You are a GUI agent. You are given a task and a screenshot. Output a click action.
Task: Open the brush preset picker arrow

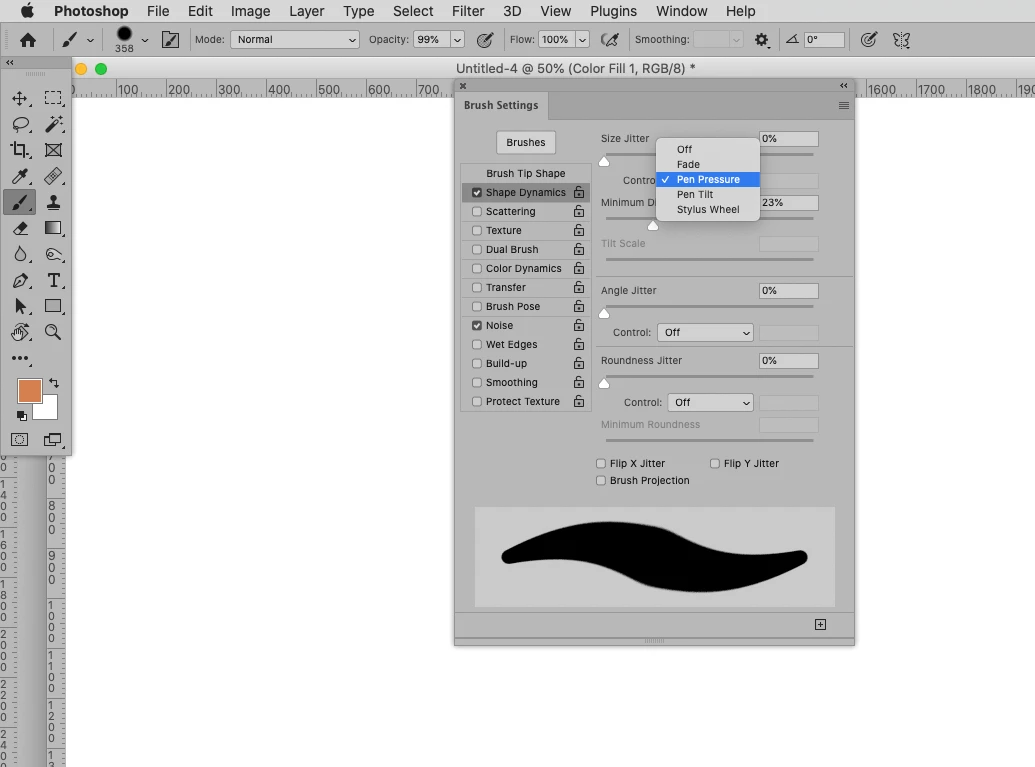tap(145, 40)
